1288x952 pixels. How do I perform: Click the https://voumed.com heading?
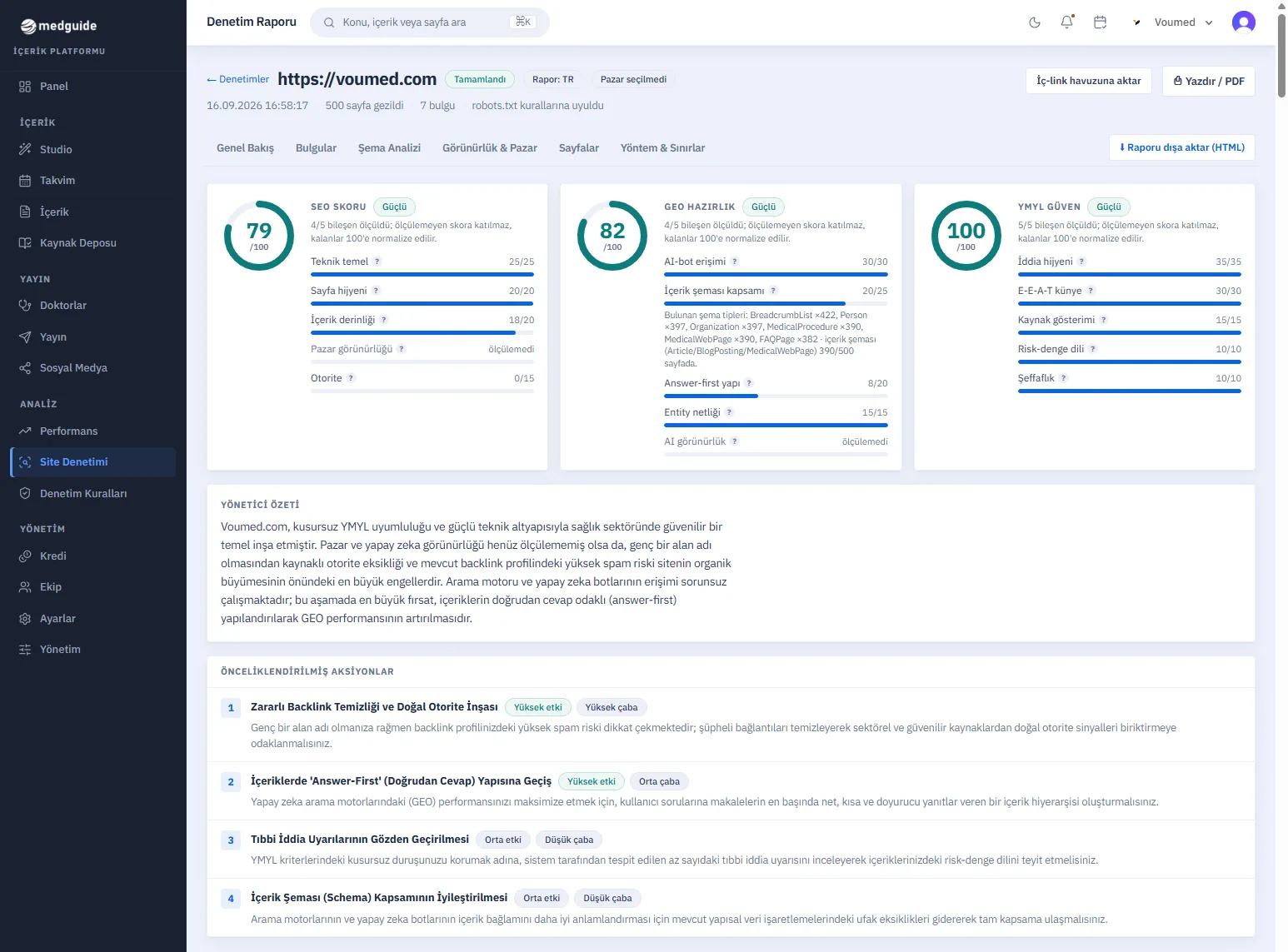coord(357,79)
